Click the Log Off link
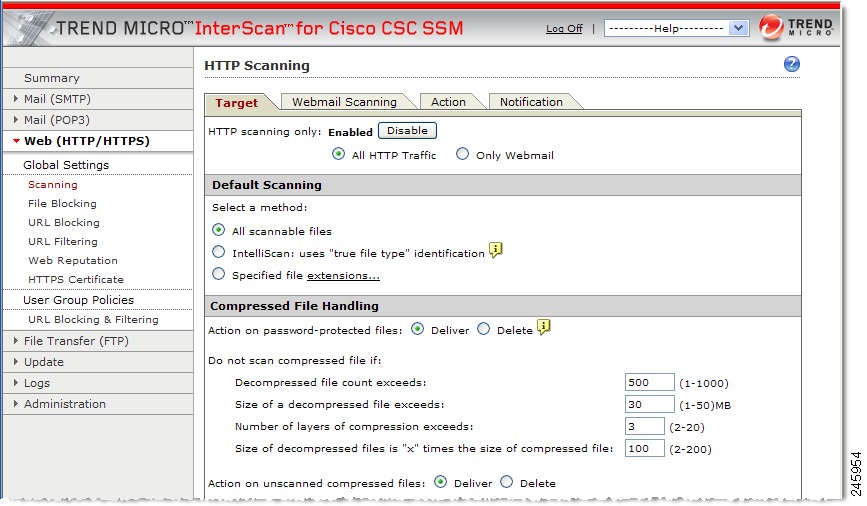Screen dimensions: 867x506 click(x=564, y=28)
